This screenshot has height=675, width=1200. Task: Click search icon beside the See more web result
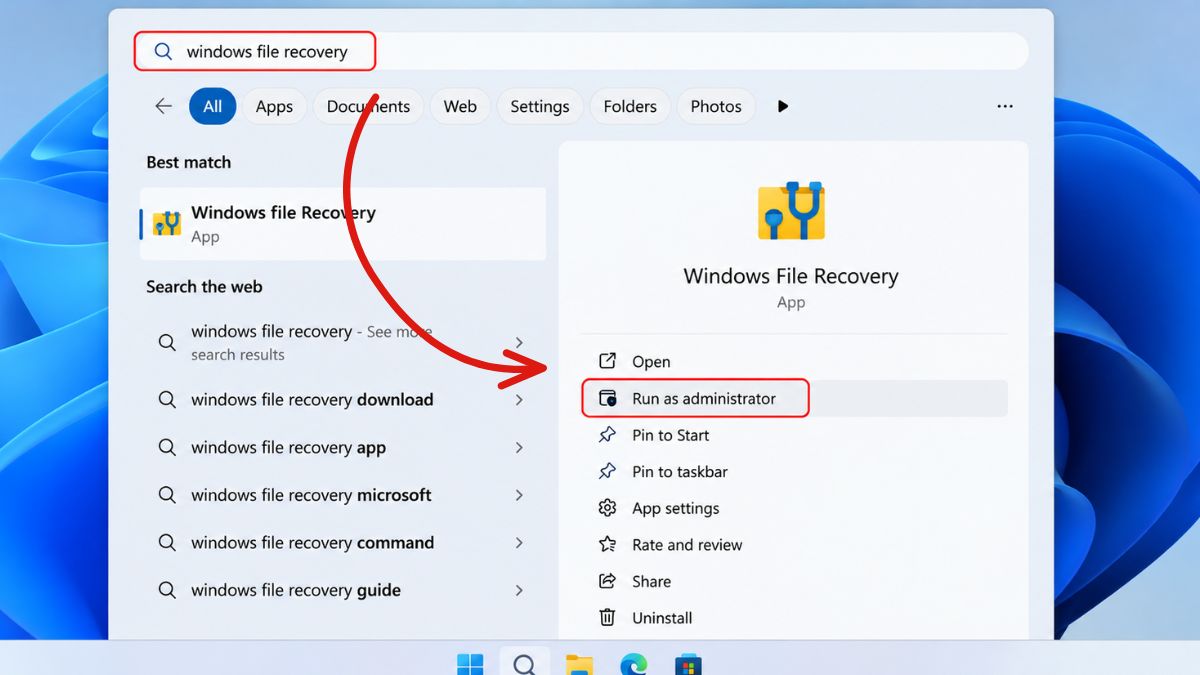(167, 342)
